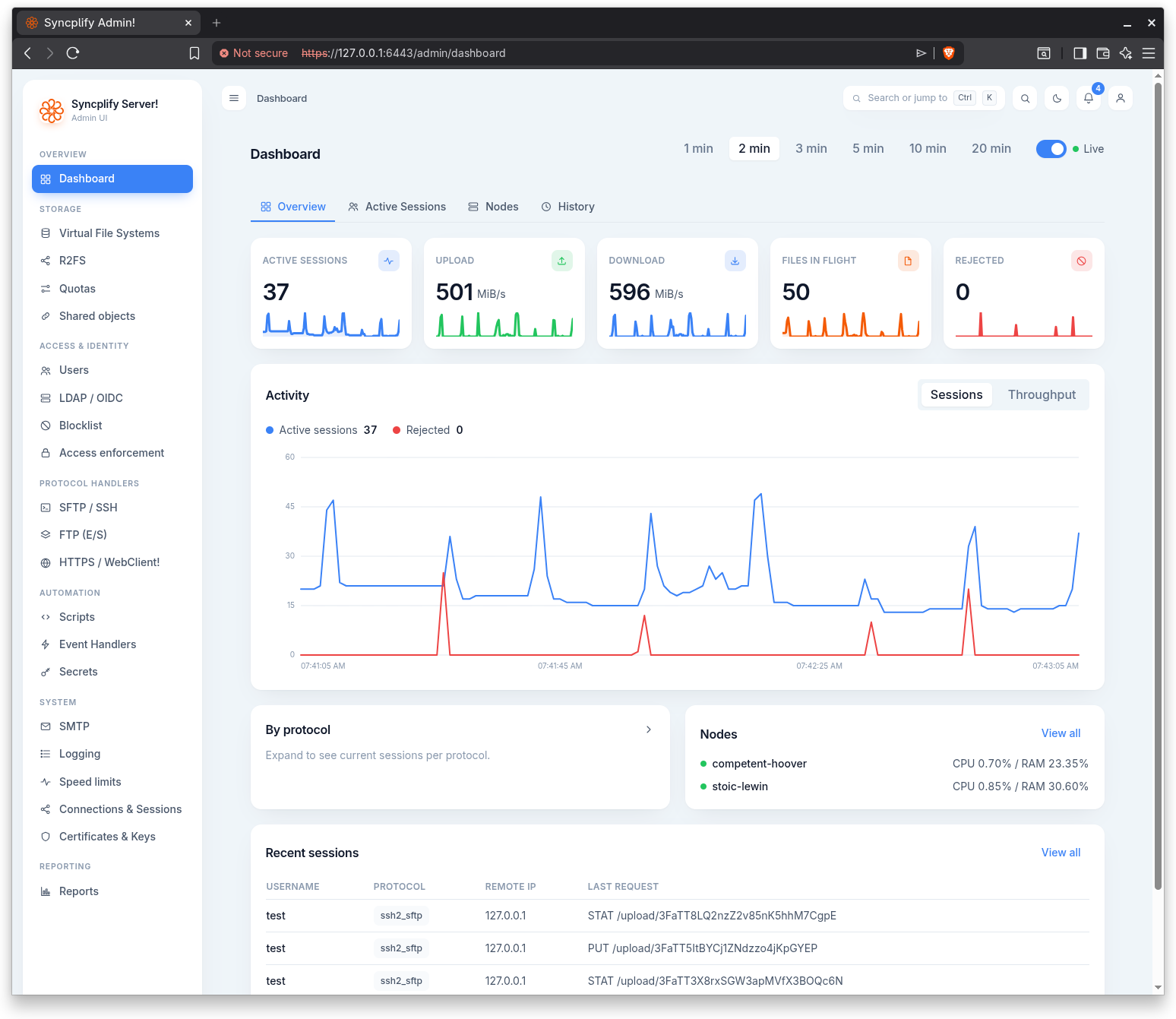
Task: Click the upload card arrow icon
Action: coord(561,261)
